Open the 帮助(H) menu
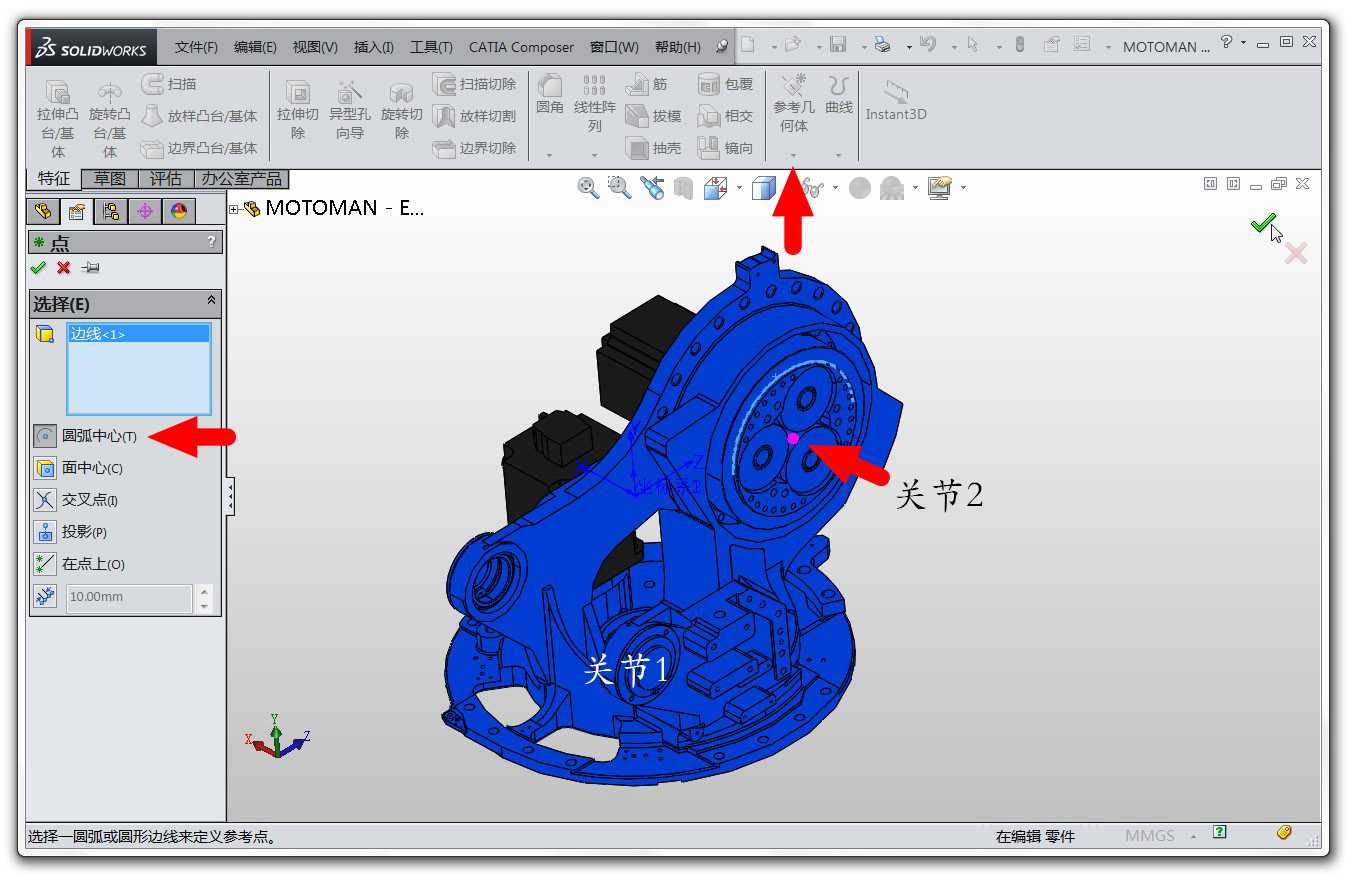 click(x=677, y=47)
